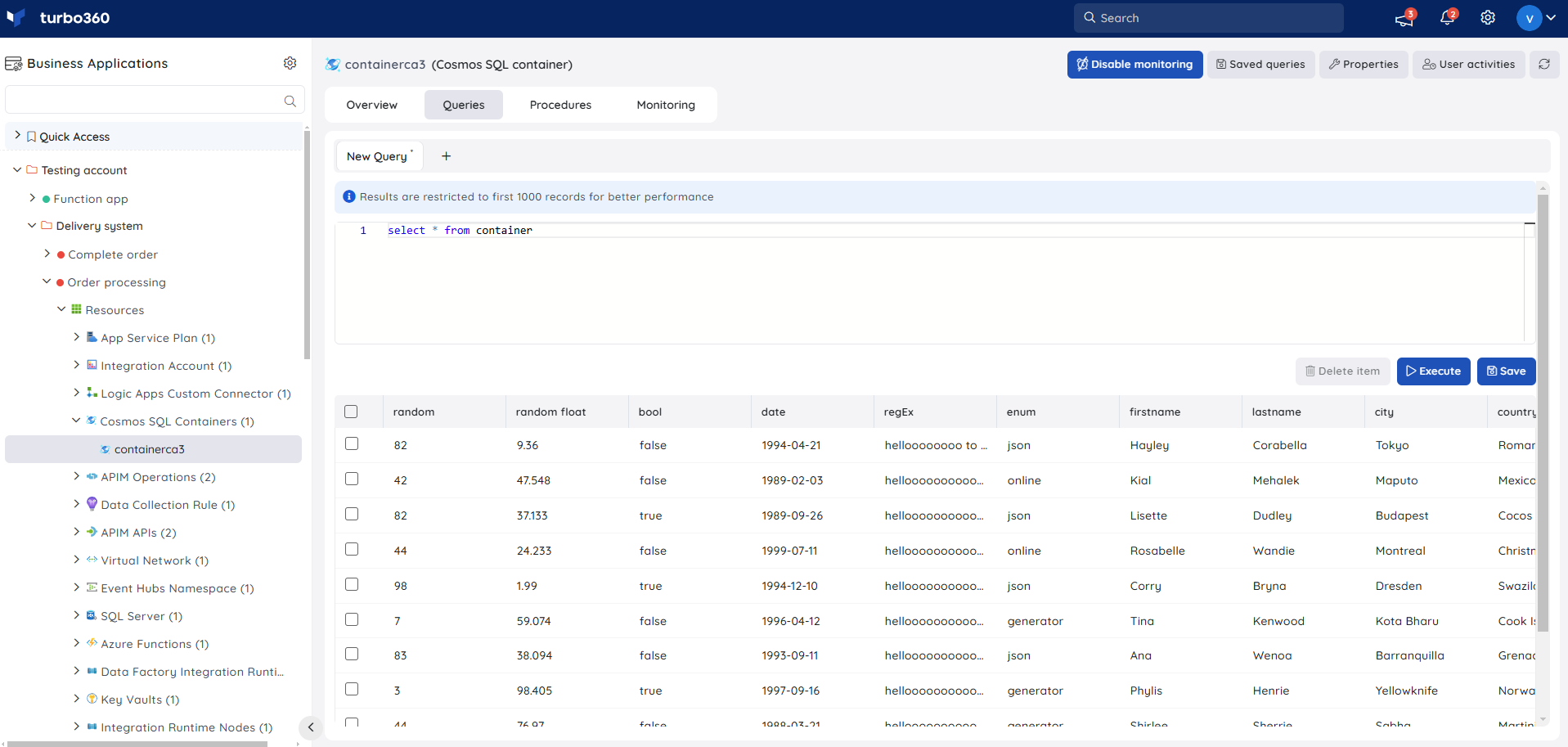1568x747 pixels.
Task: Collapse the Order processing node
Action: tap(47, 281)
